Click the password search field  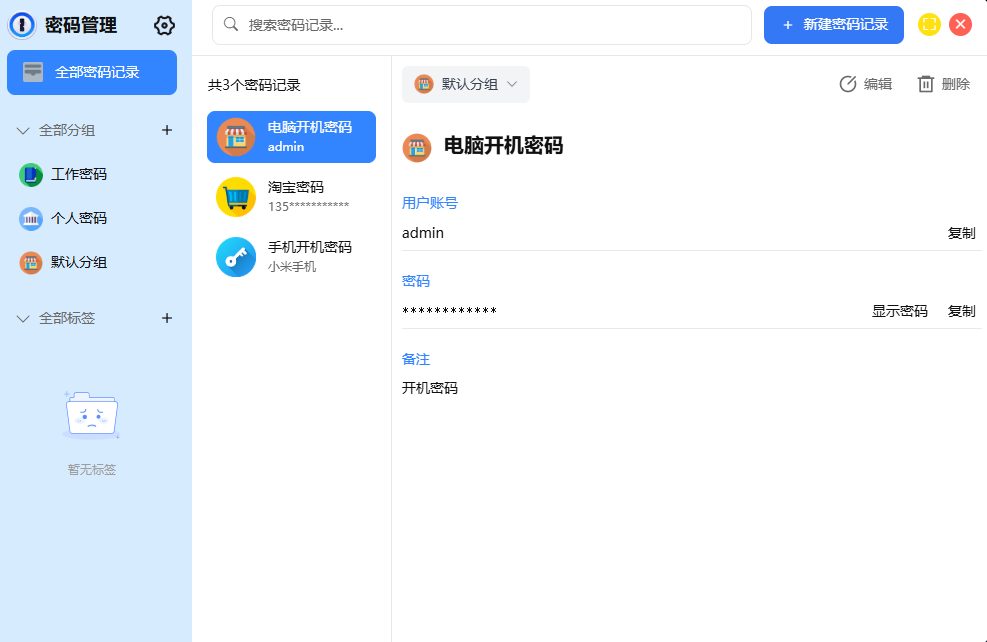[x=482, y=25]
